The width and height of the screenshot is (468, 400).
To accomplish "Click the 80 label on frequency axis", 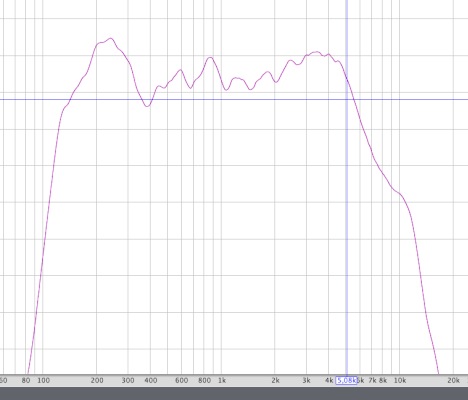I will pos(26,380).
